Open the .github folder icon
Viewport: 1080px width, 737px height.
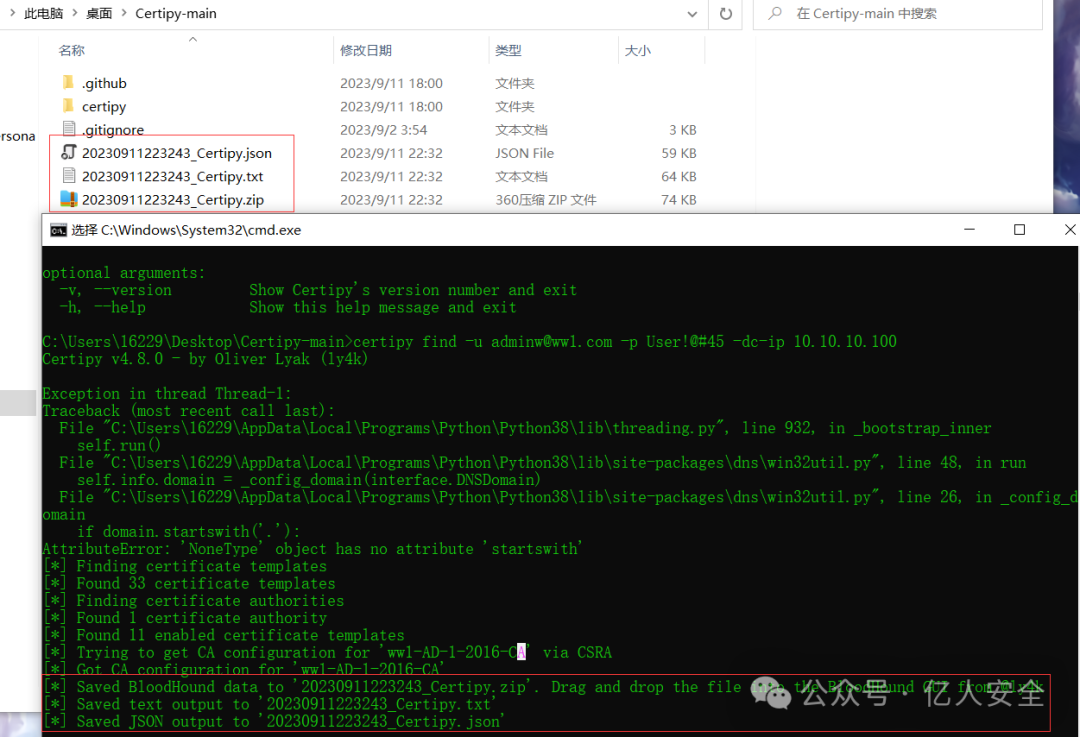coord(68,83)
